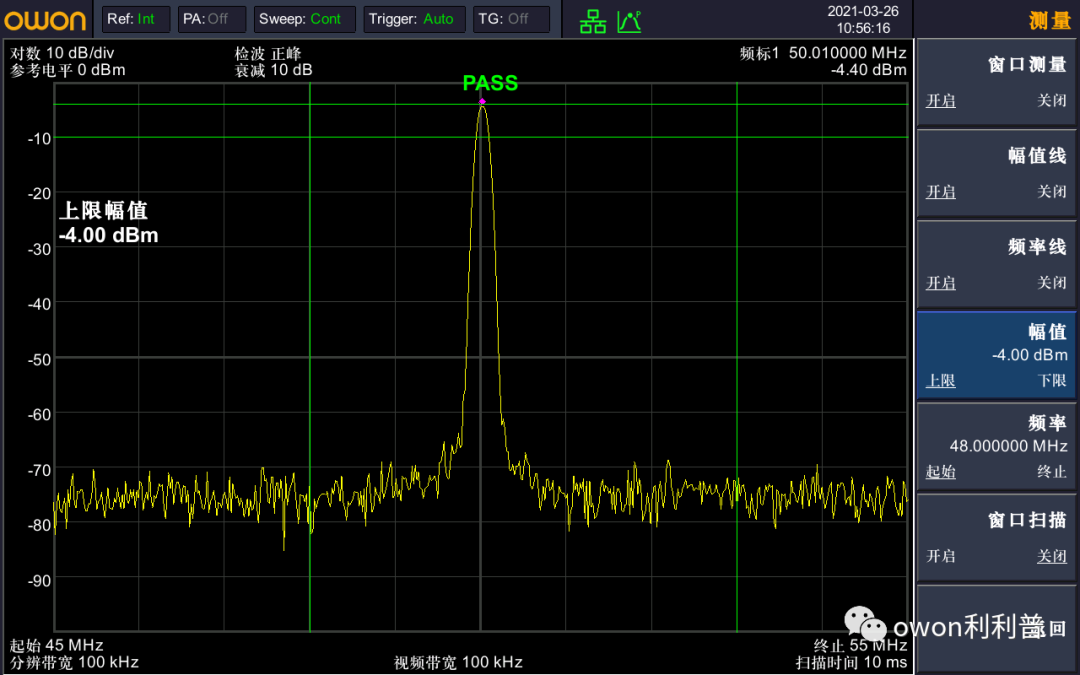Click the green PASS indicator
The height and width of the screenshot is (675, 1080).
click(x=490, y=83)
